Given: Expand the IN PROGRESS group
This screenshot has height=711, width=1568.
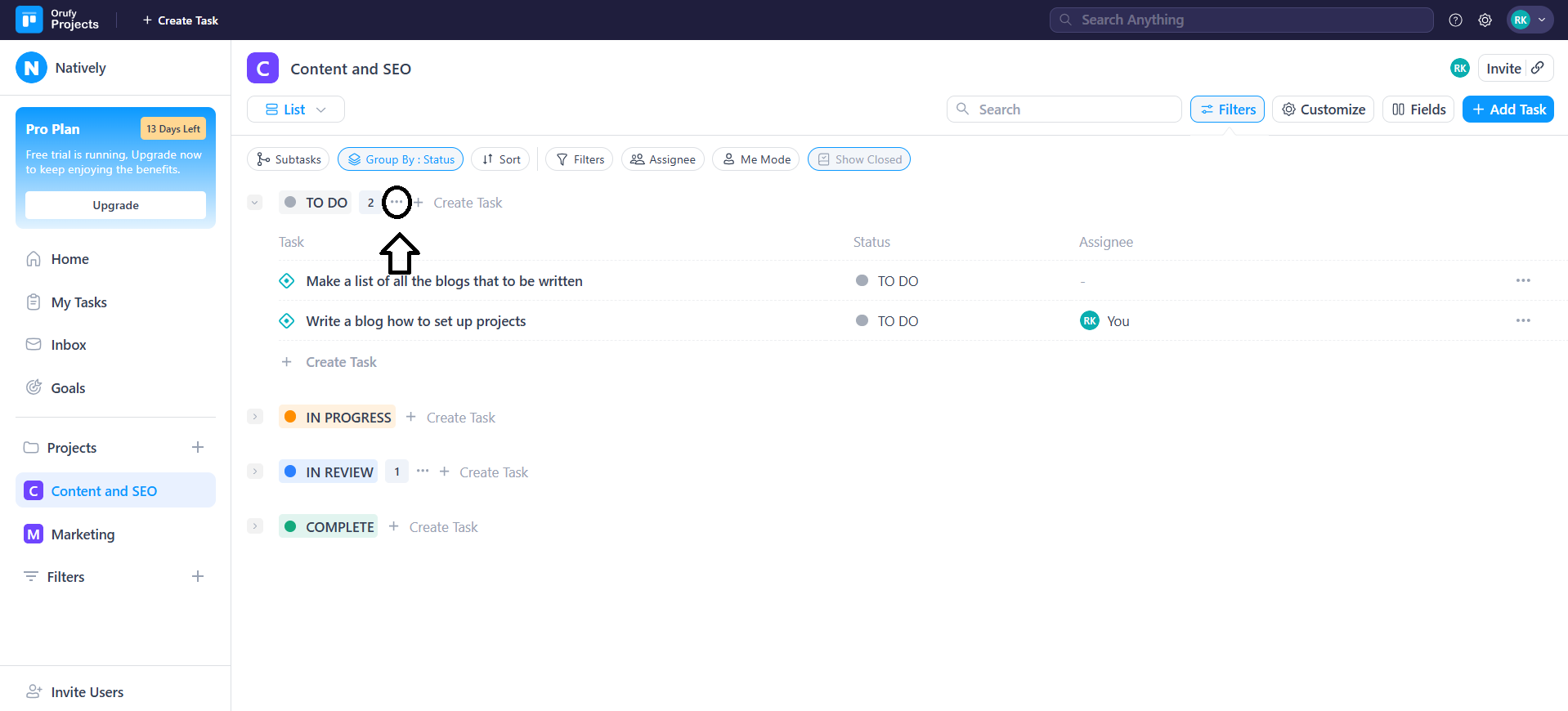Looking at the screenshot, I should tap(255, 417).
